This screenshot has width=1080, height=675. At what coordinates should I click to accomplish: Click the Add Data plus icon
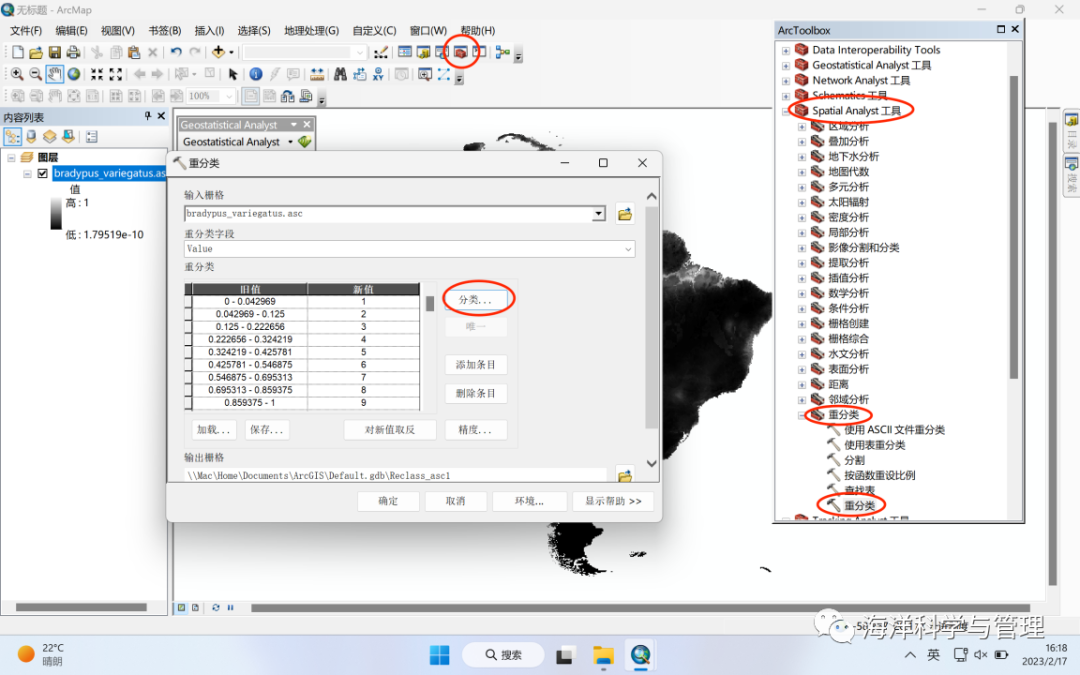click(218, 52)
